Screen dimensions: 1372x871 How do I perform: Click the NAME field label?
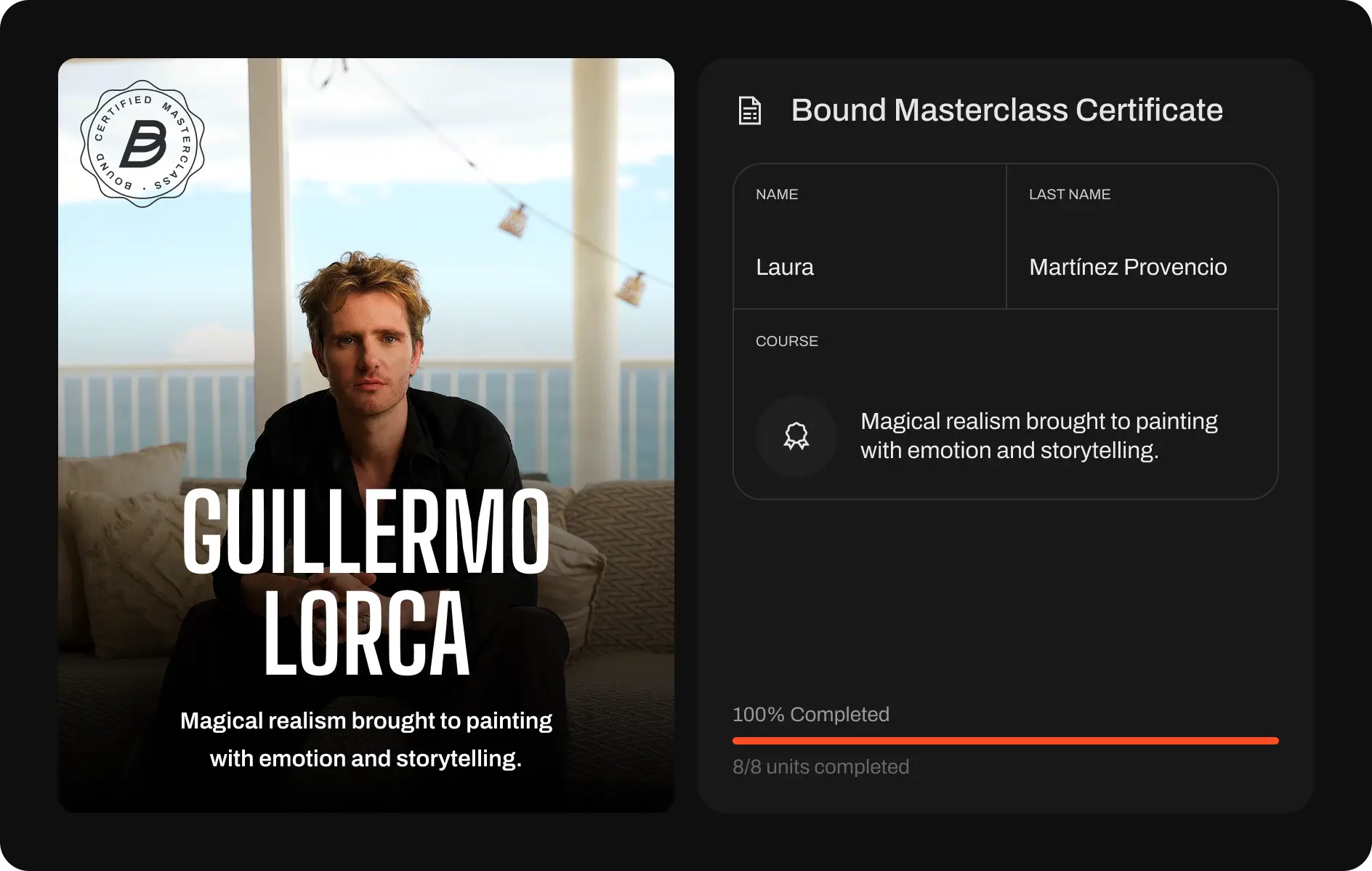pyautogui.click(x=776, y=194)
